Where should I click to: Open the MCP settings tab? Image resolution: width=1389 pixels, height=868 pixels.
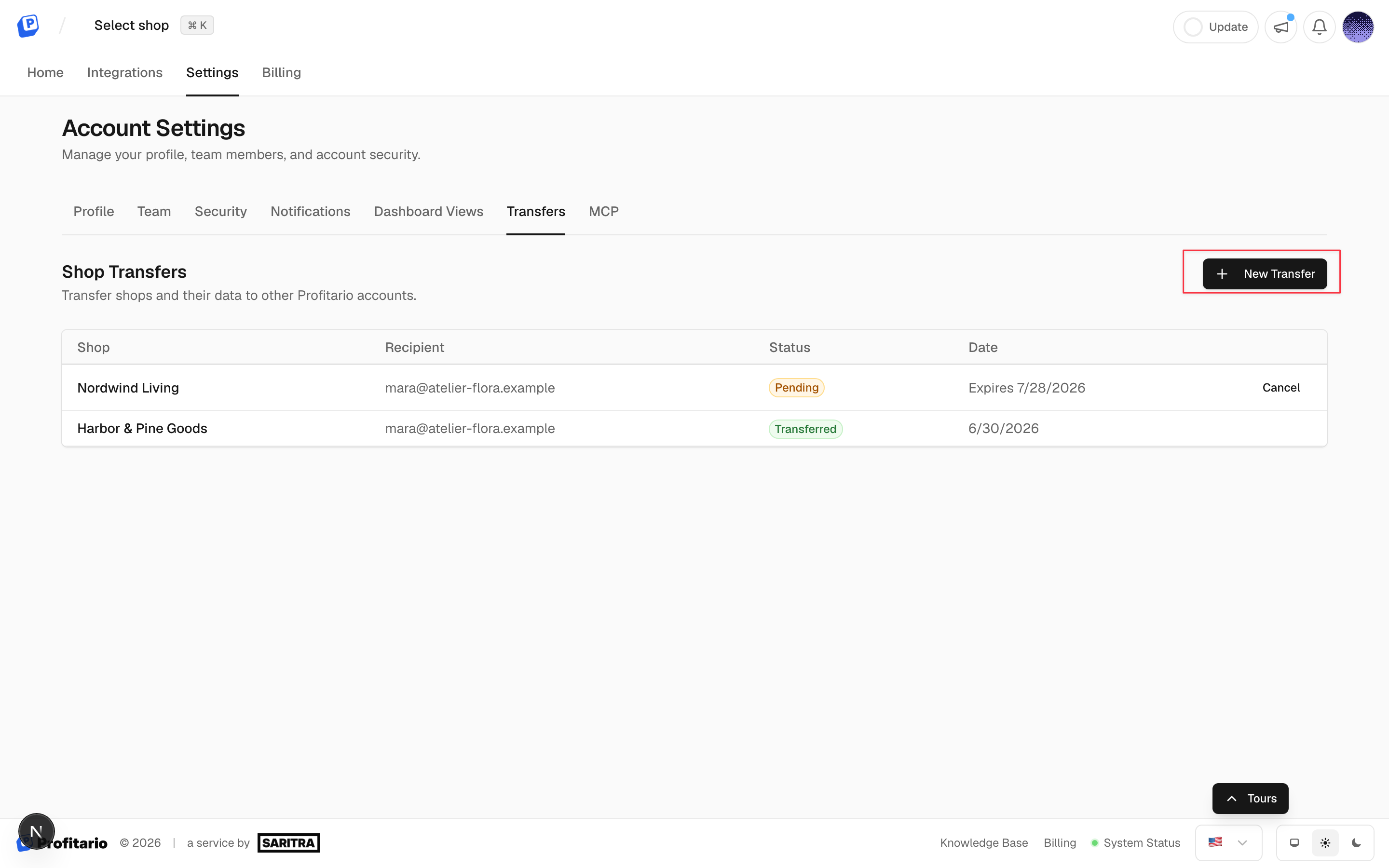tap(603, 211)
